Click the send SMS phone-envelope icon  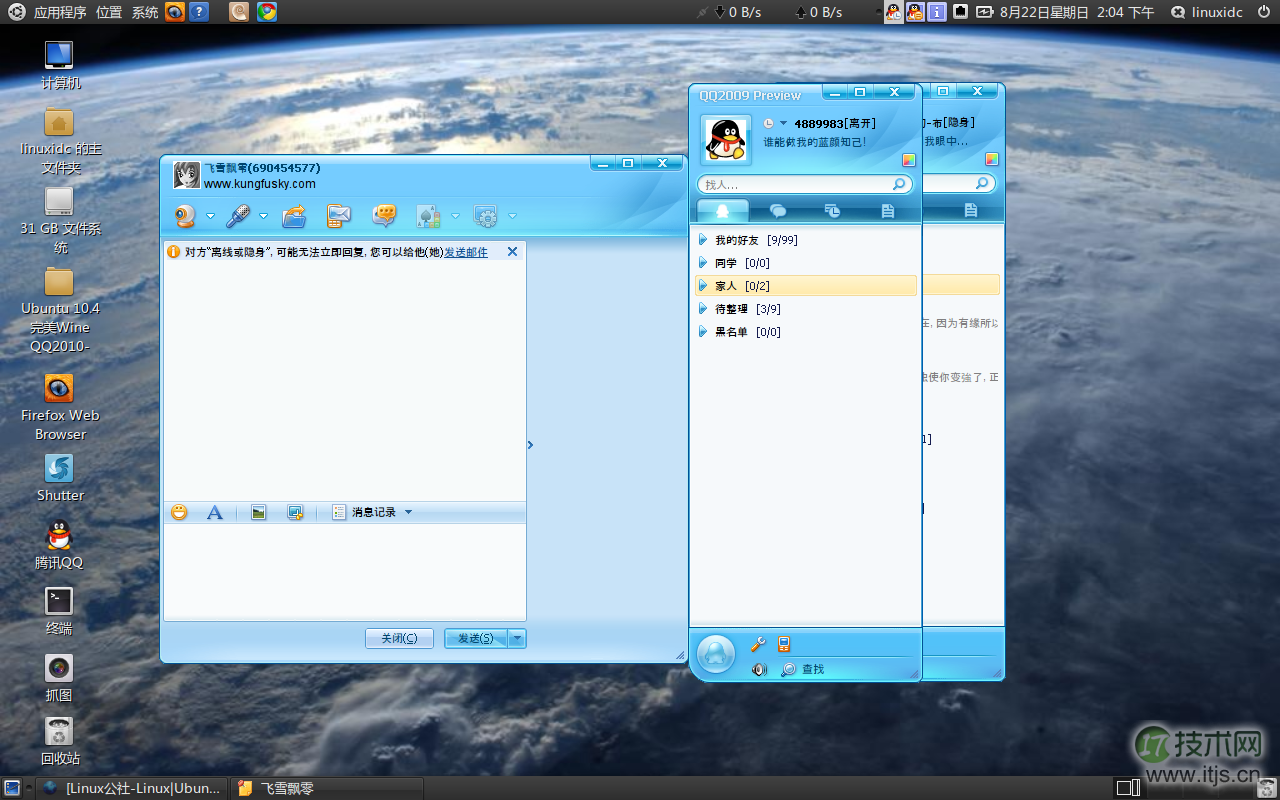coord(340,215)
